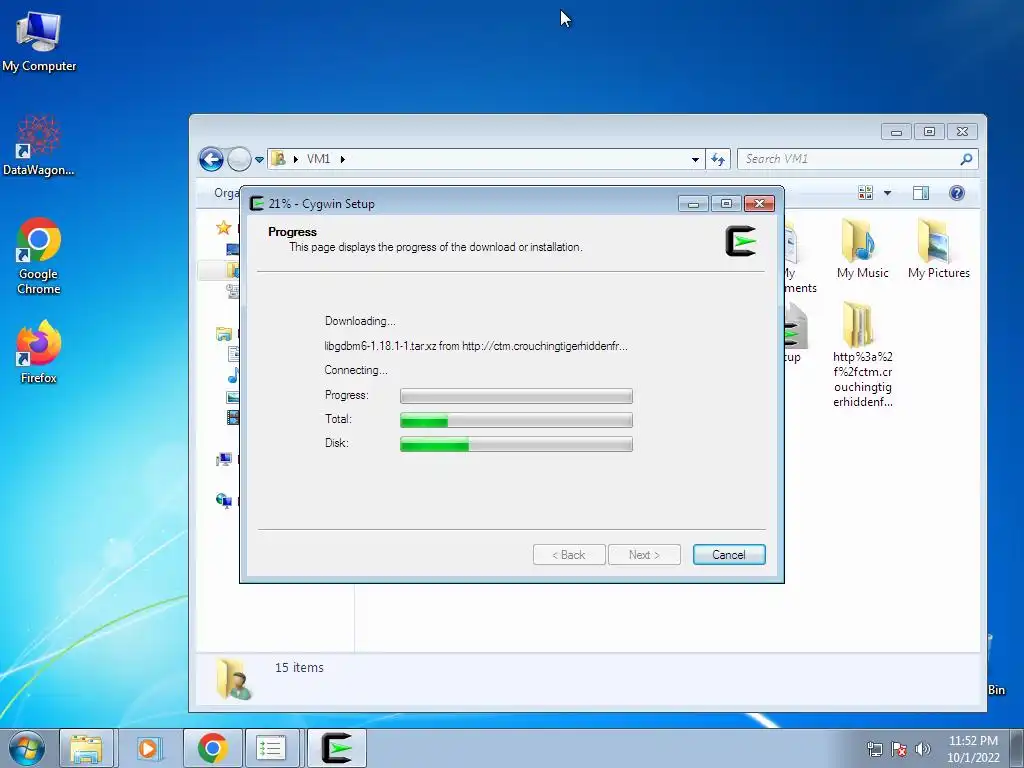This screenshot has width=1024, height=768.
Task: Launch Google Chrome desktop shortcut
Action: pos(39,256)
